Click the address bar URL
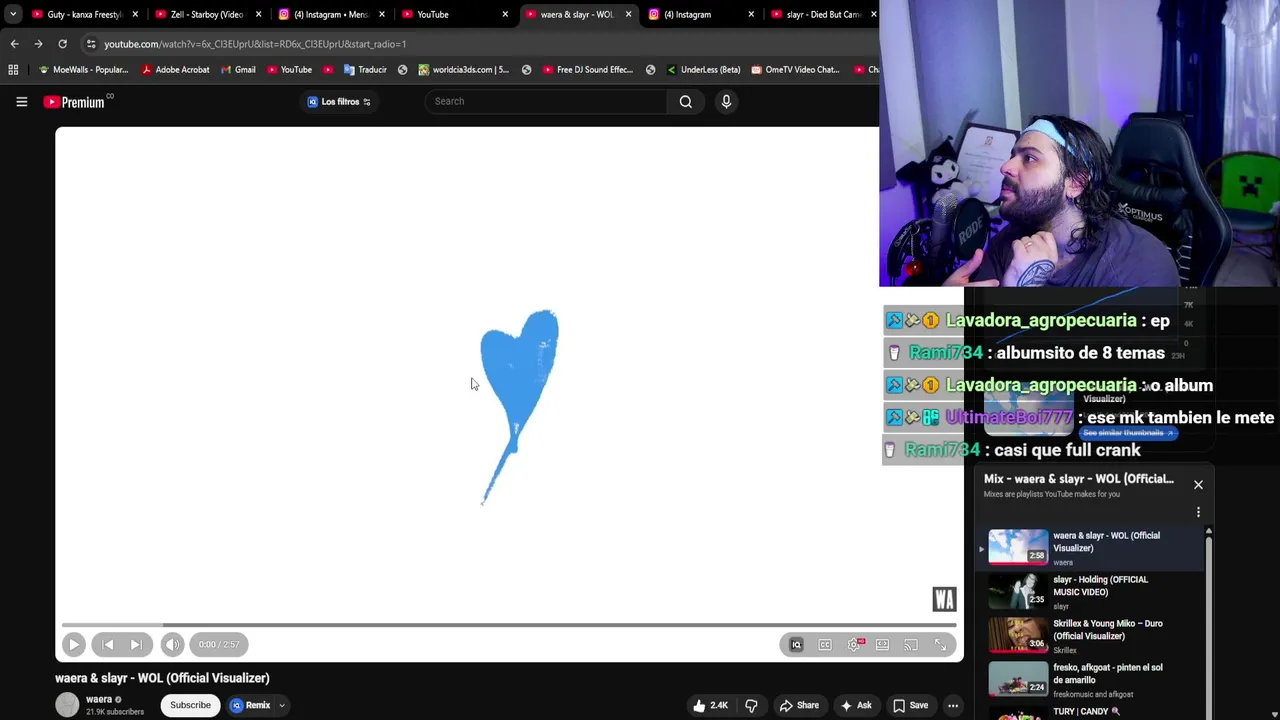 255,44
